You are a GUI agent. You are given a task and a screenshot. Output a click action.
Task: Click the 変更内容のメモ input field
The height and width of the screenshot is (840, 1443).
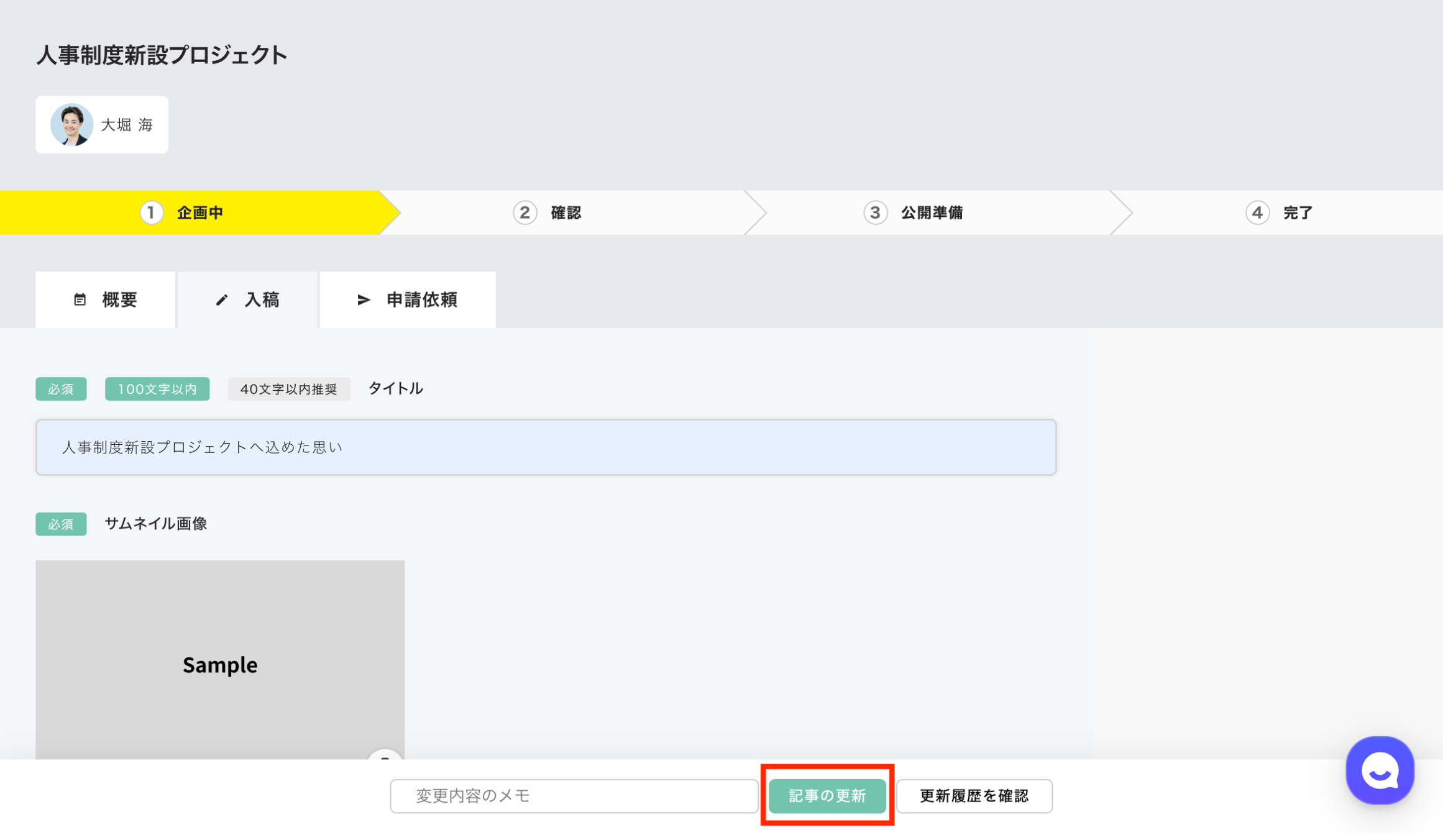click(574, 796)
